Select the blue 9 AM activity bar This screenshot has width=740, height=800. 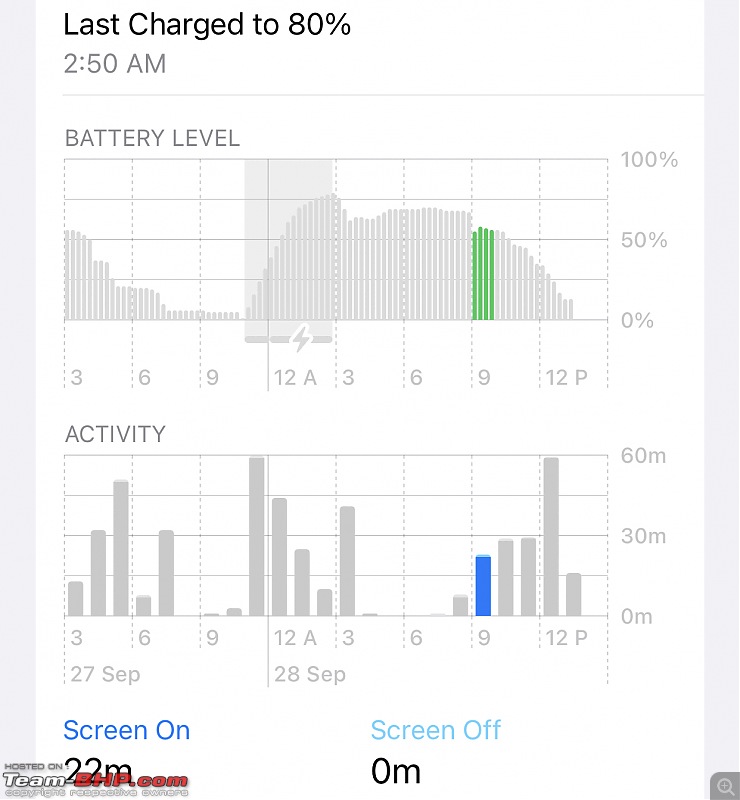[x=483, y=585]
